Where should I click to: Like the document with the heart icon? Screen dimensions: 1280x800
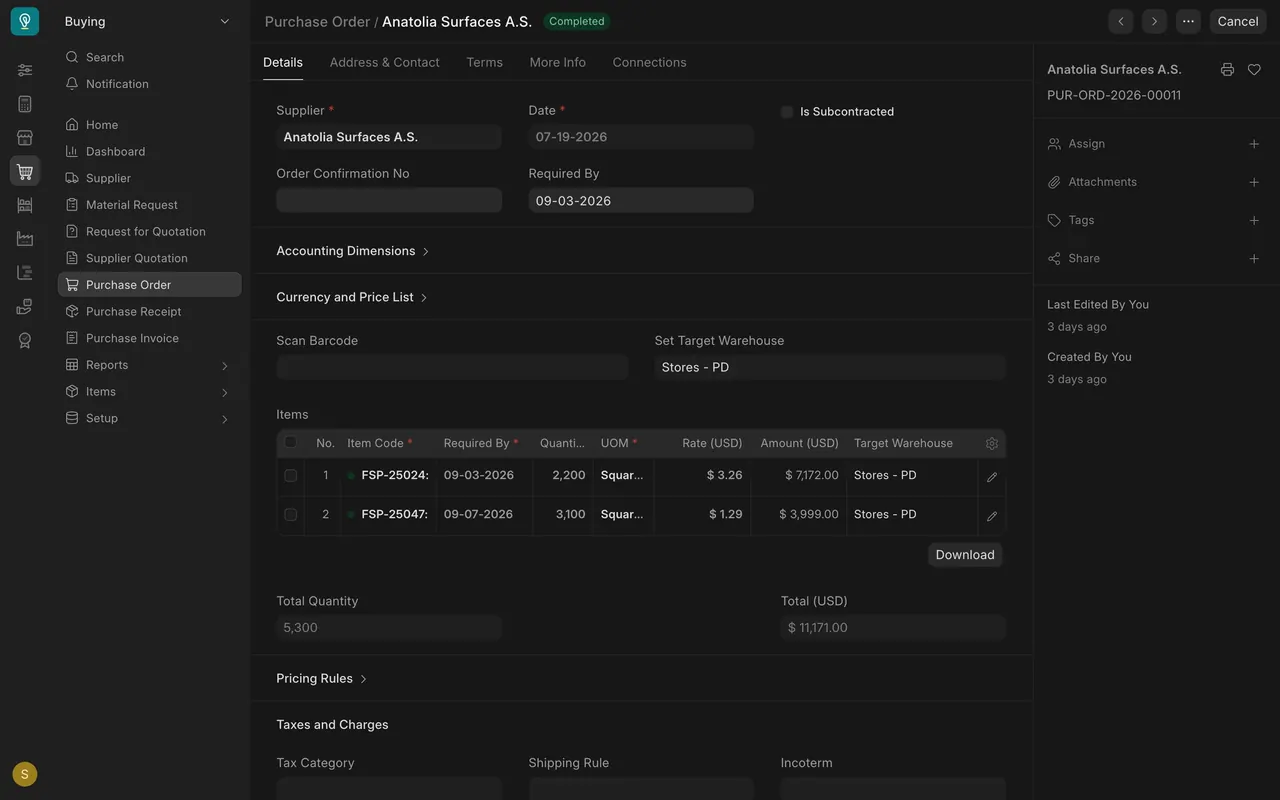pyautogui.click(x=1254, y=70)
